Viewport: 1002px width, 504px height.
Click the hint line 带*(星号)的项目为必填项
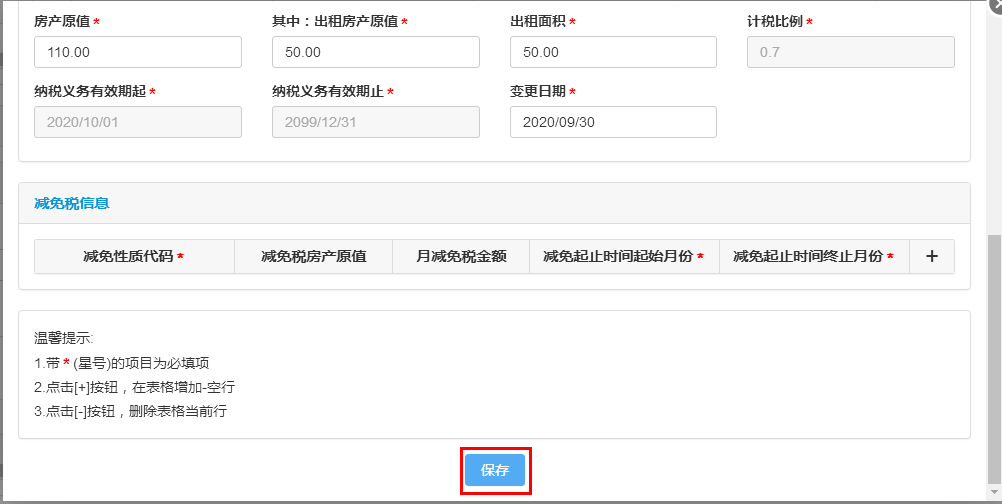click(121, 363)
